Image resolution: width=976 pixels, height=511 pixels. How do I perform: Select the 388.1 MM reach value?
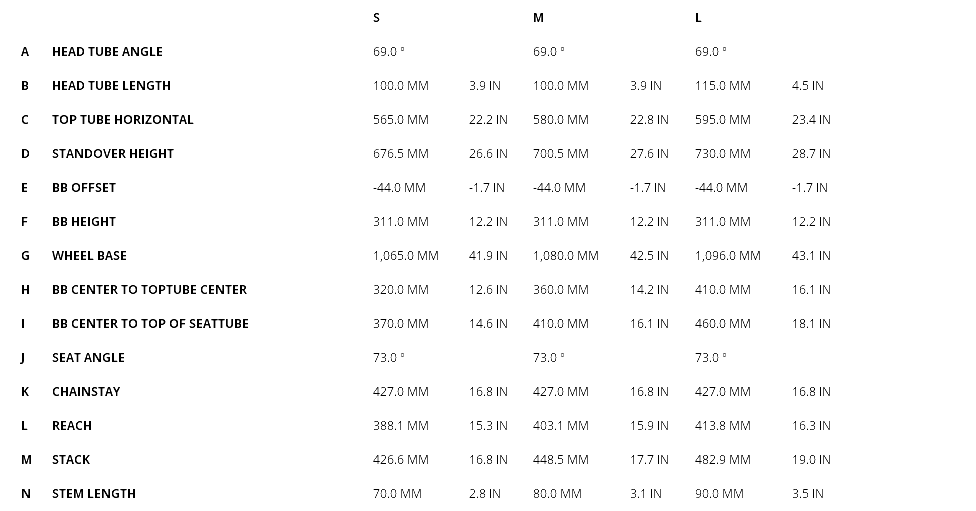(400, 426)
